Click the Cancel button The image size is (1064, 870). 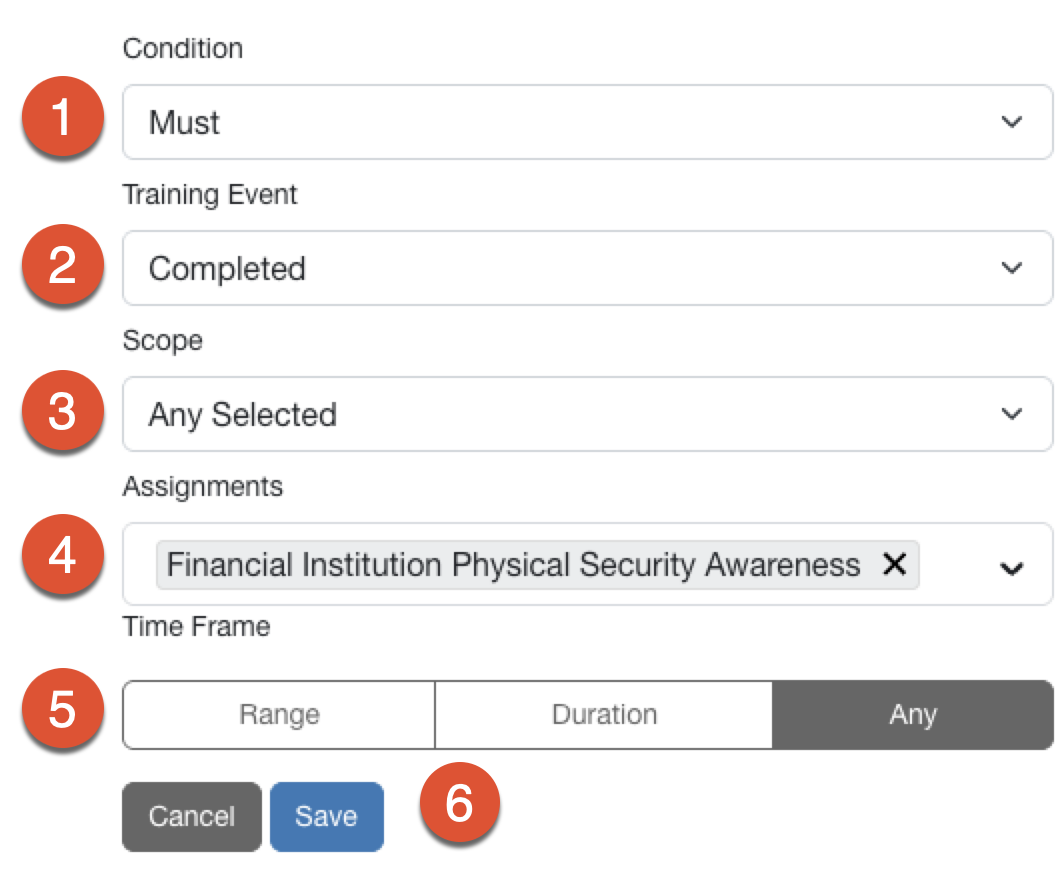pyautogui.click(x=191, y=816)
